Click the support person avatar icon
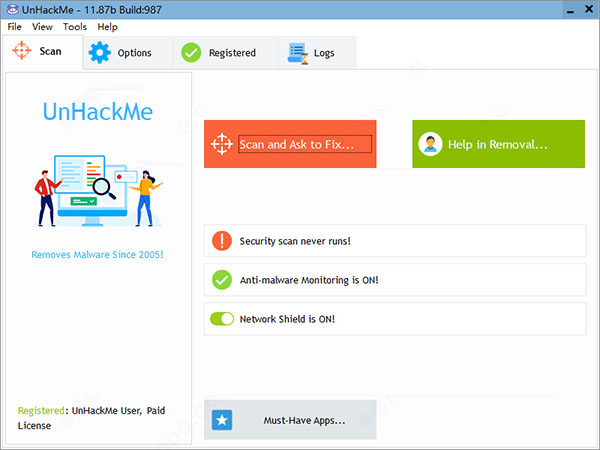The image size is (600, 450). tap(430, 144)
